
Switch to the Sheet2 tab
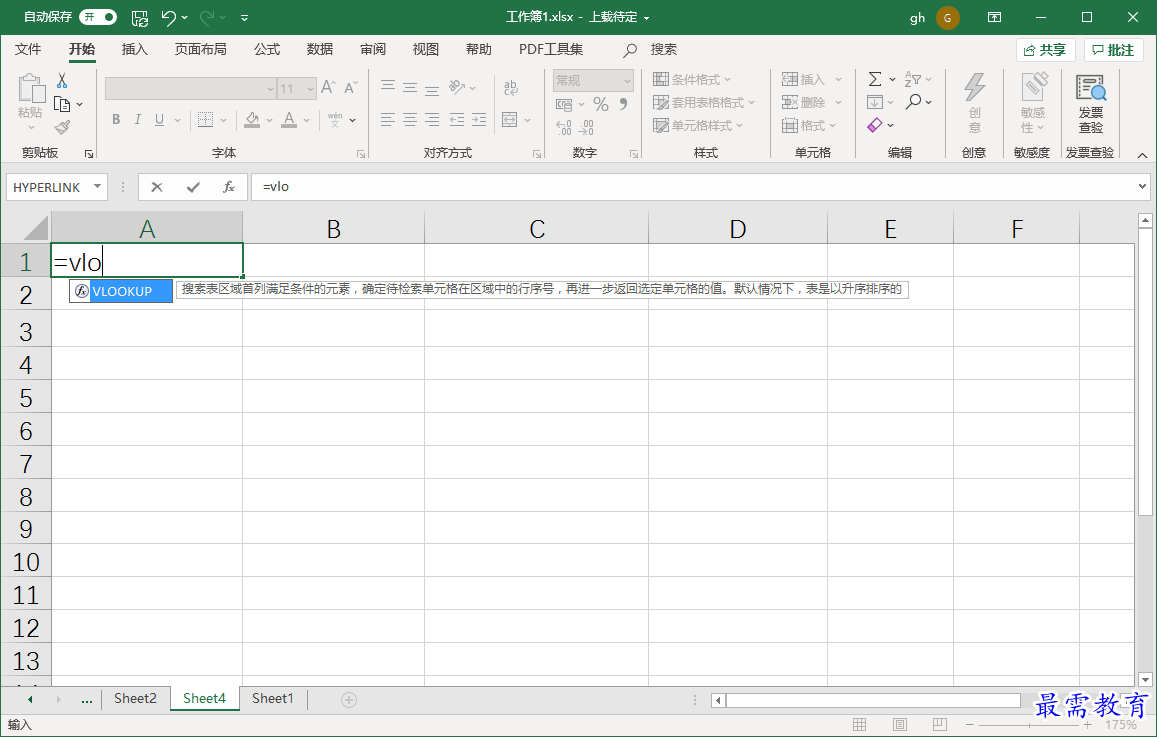pyautogui.click(x=135, y=699)
